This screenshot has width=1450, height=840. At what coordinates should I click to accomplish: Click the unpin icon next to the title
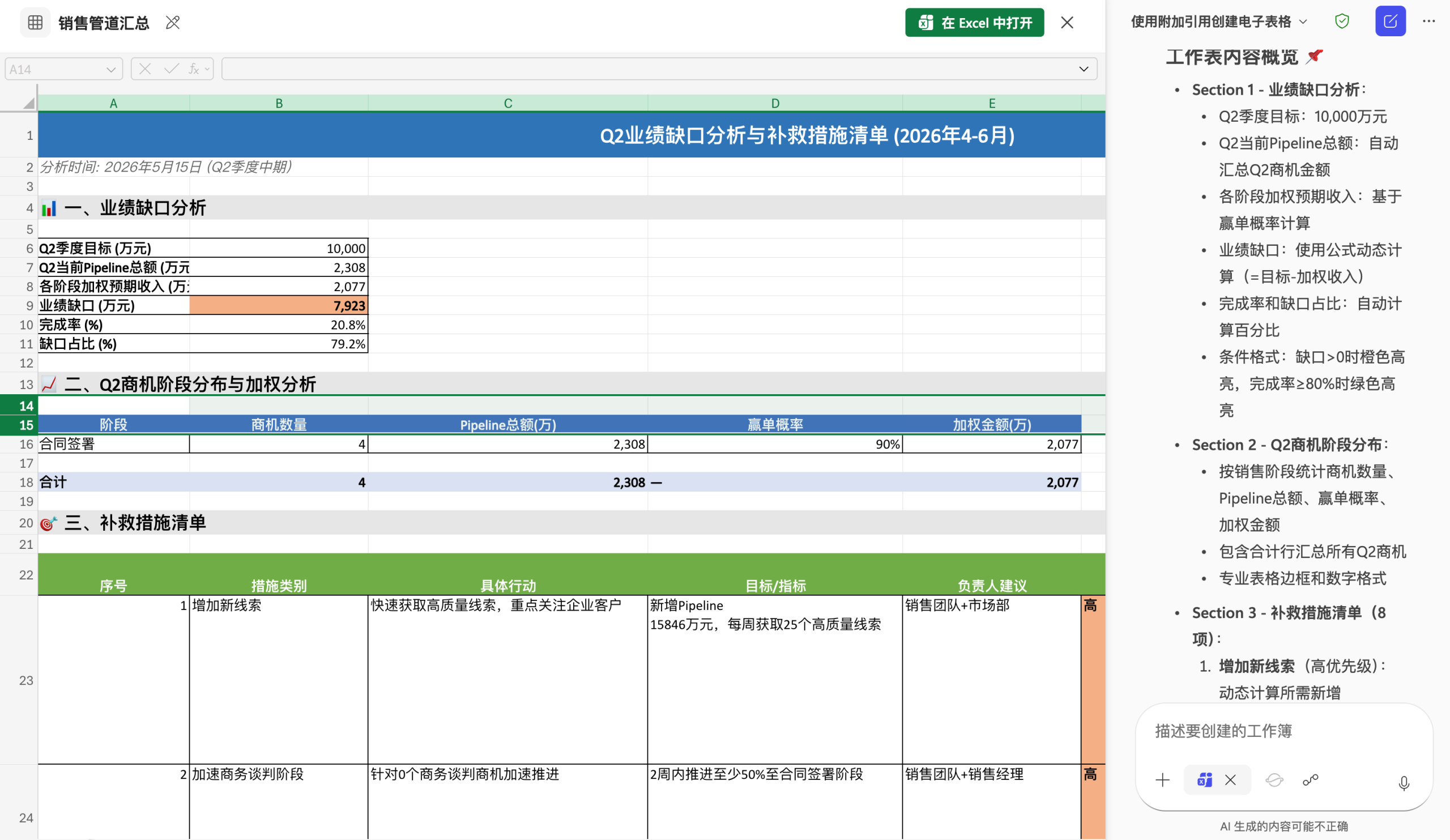(173, 23)
